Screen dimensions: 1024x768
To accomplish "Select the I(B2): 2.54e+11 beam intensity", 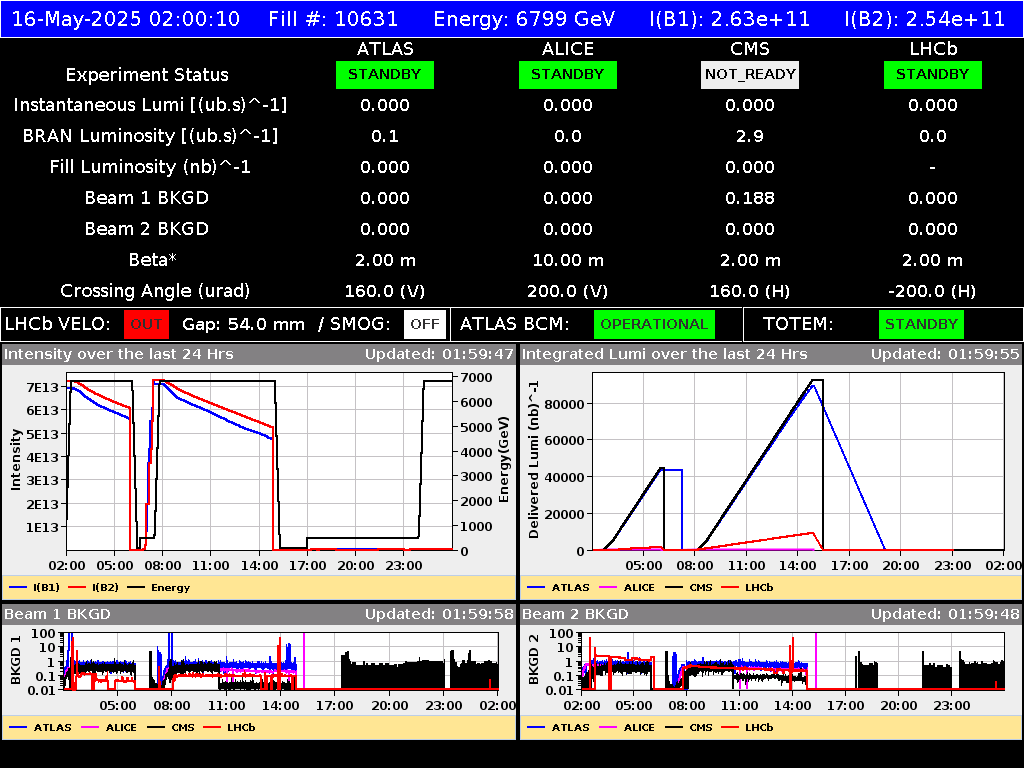I will click(924, 19).
